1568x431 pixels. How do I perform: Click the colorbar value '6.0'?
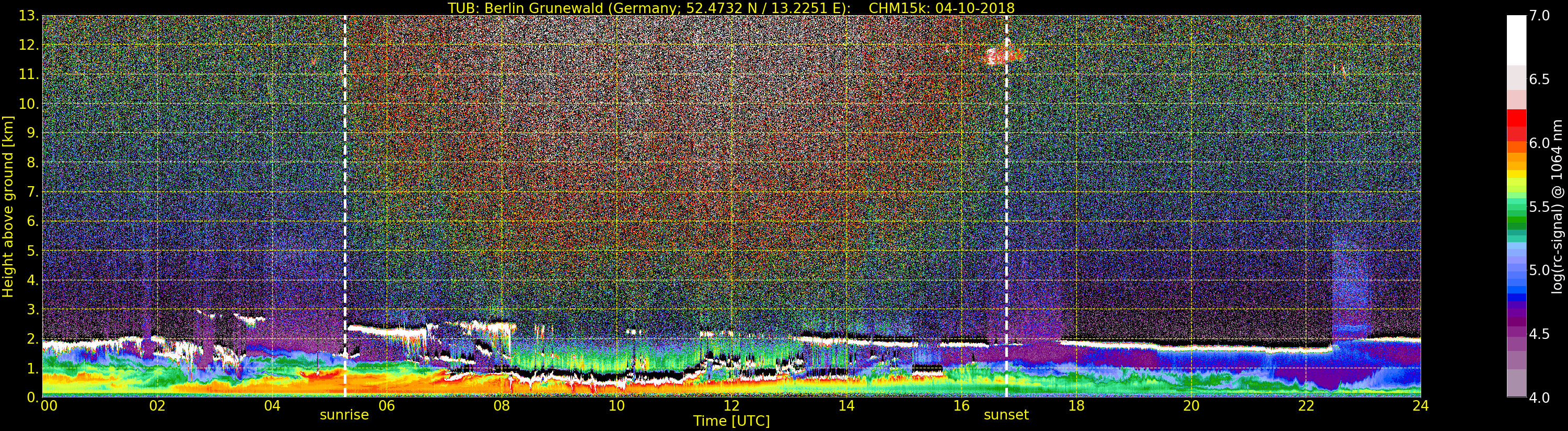coord(1539,143)
